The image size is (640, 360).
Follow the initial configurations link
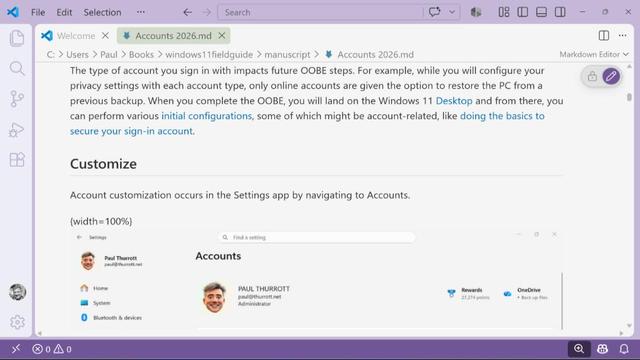point(207,116)
